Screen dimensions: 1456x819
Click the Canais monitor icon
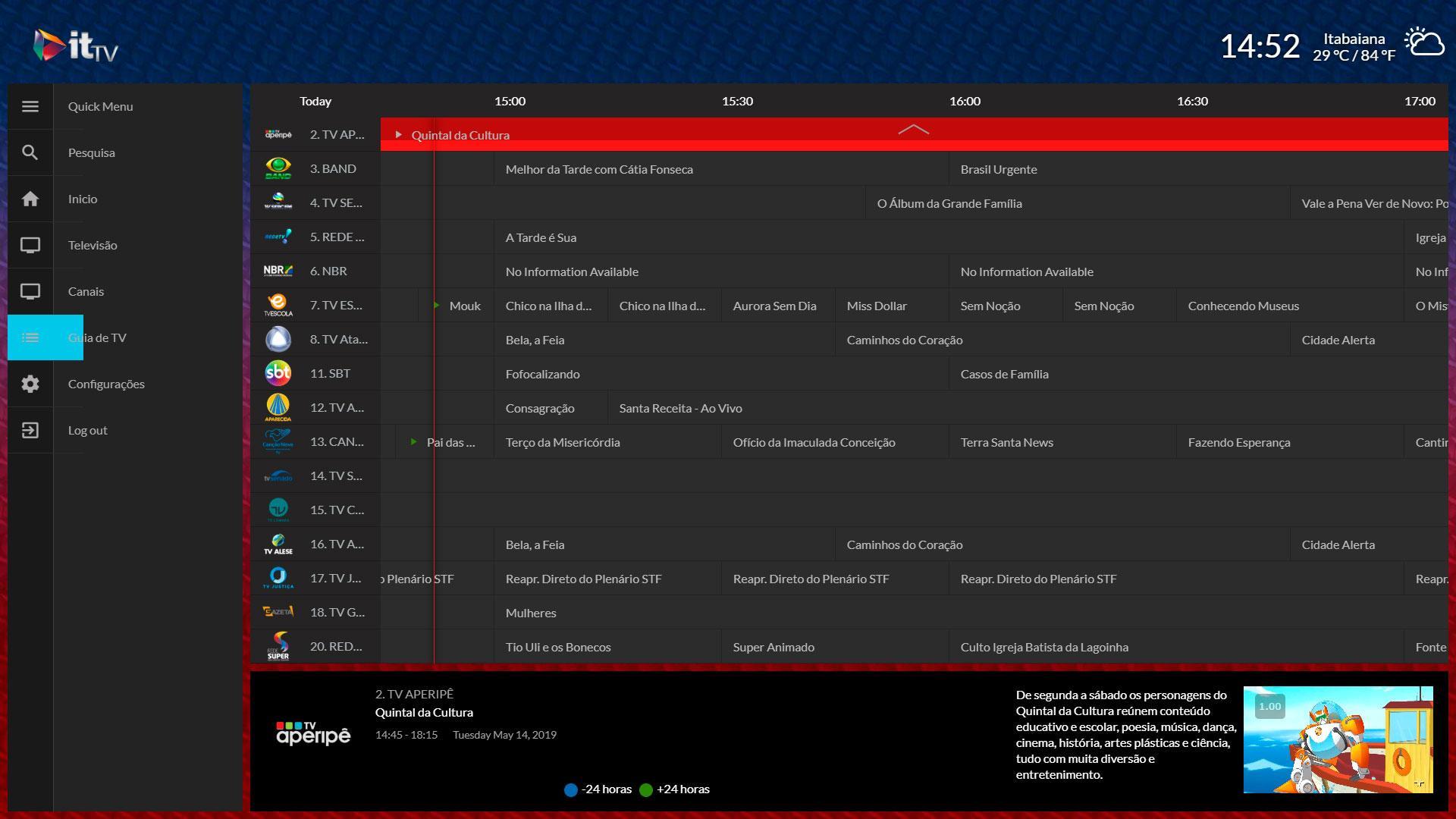pos(30,291)
